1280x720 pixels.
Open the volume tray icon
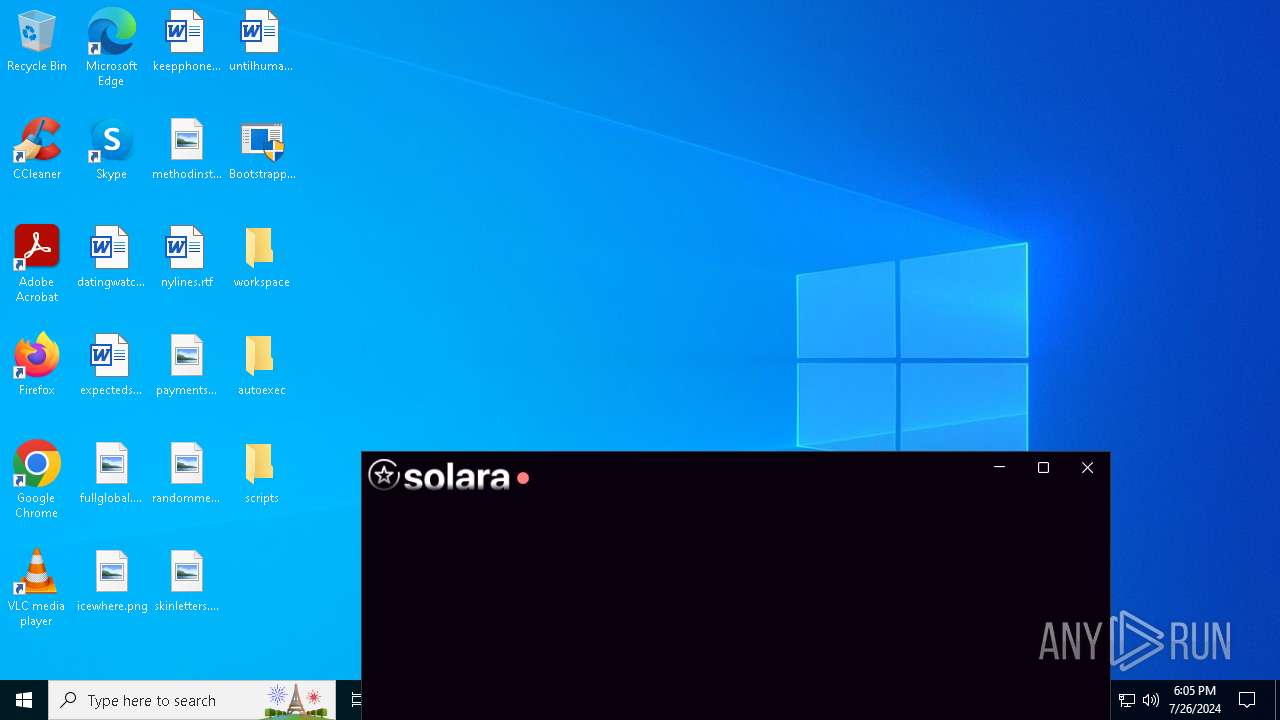click(x=1151, y=700)
